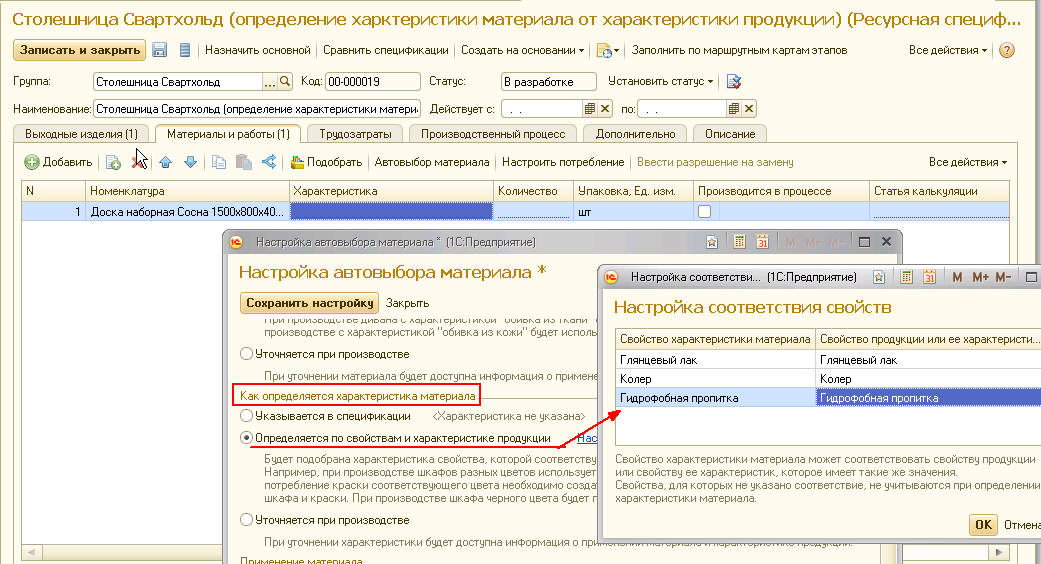
Task: Click Сравнить спецификации
Action: (386, 50)
